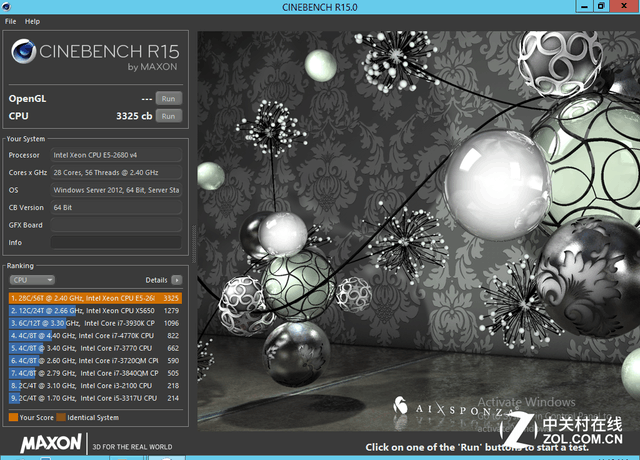
Task: Click the CB Version field
Action: (116, 207)
